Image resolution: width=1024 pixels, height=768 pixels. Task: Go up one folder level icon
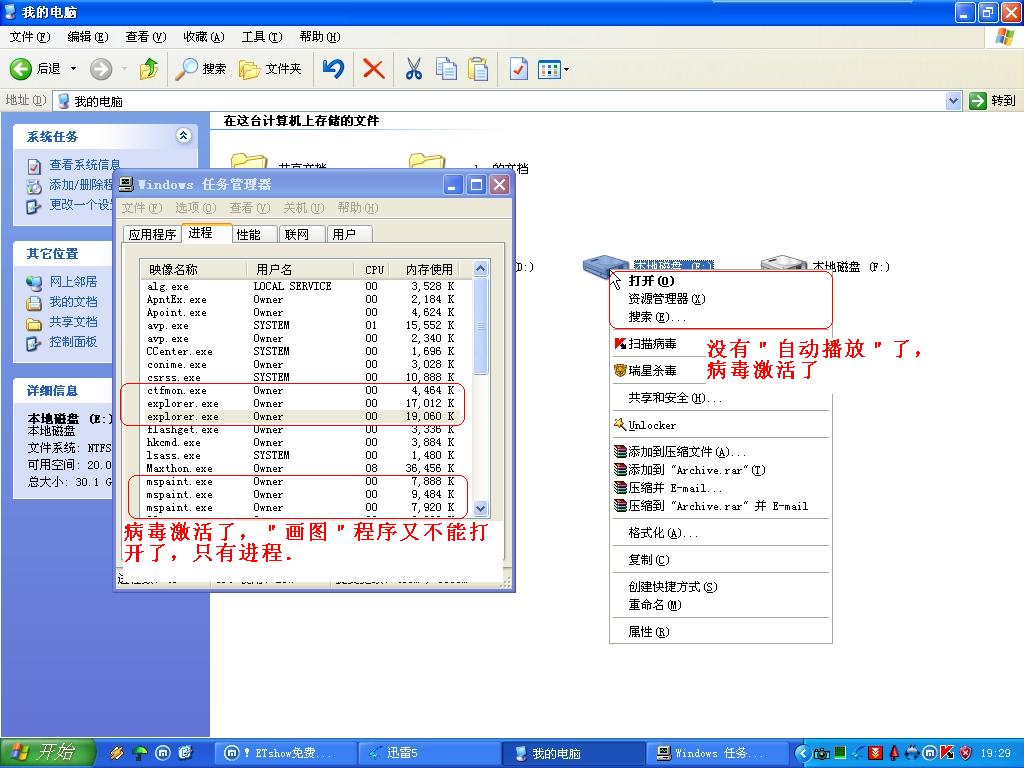pos(149,69)
